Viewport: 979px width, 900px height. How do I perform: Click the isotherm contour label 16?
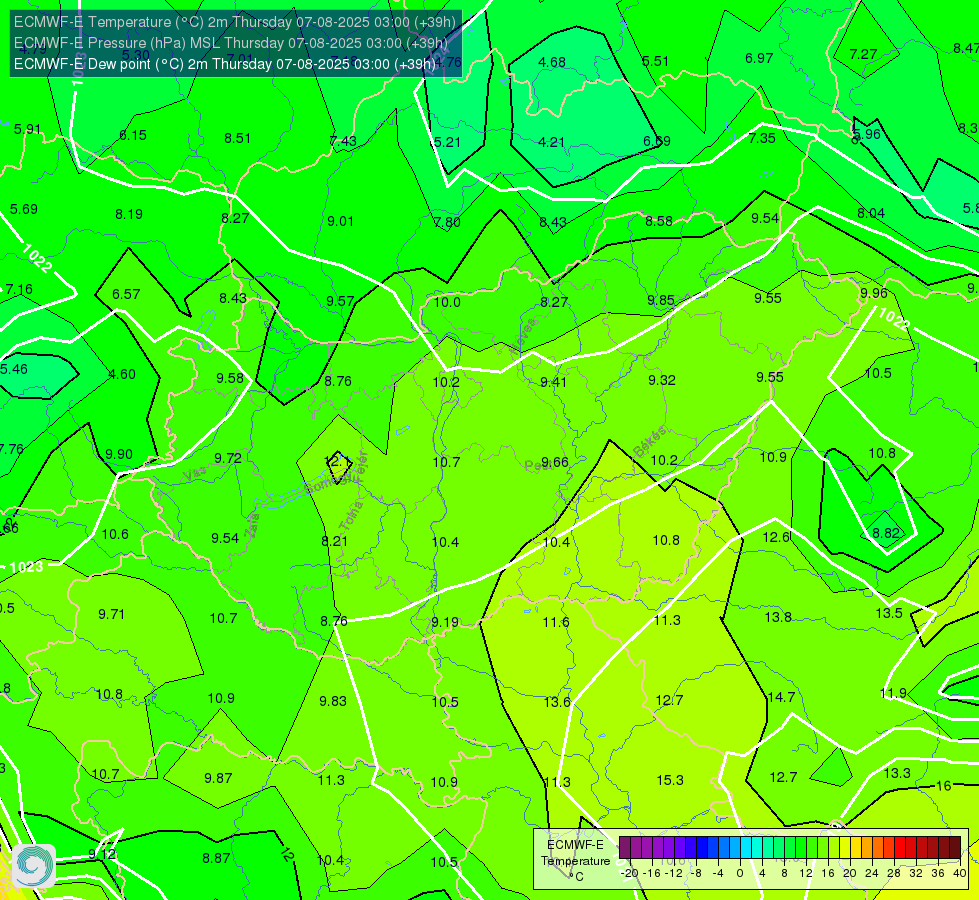[943, 786]
